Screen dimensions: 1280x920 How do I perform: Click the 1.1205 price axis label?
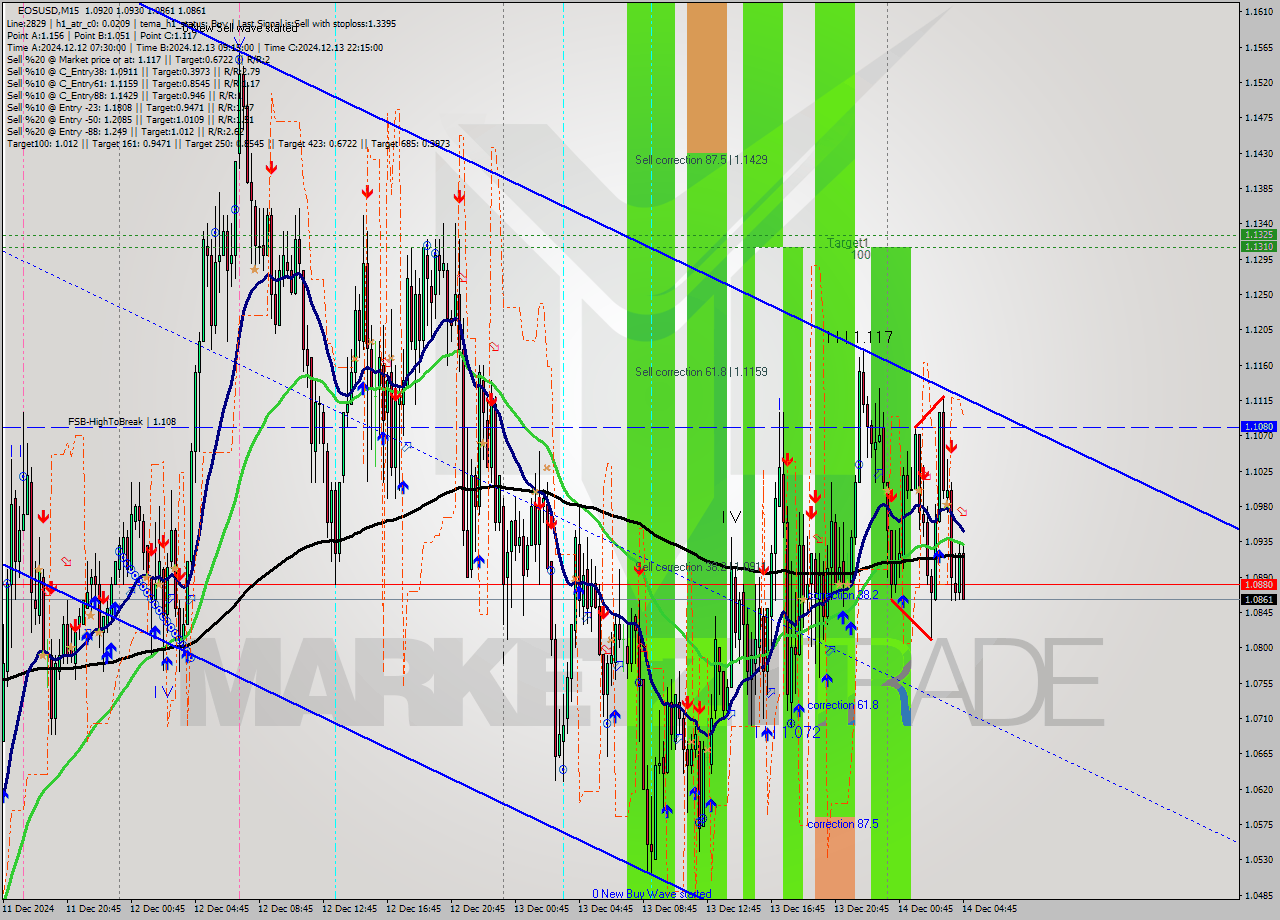pos(1258,330)
